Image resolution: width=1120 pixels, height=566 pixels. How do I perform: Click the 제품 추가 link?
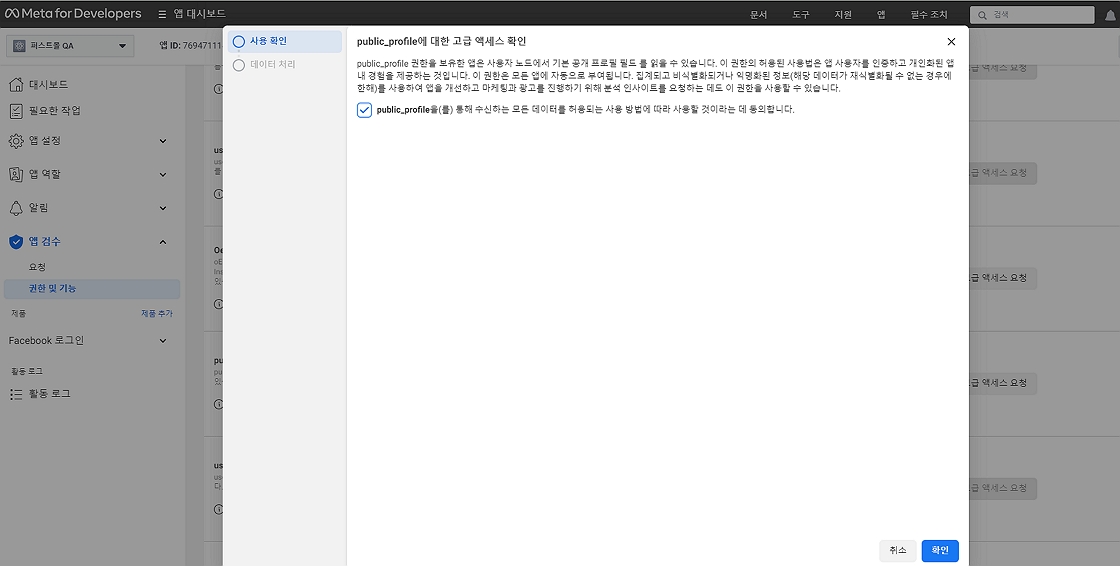tap(156, 313)
